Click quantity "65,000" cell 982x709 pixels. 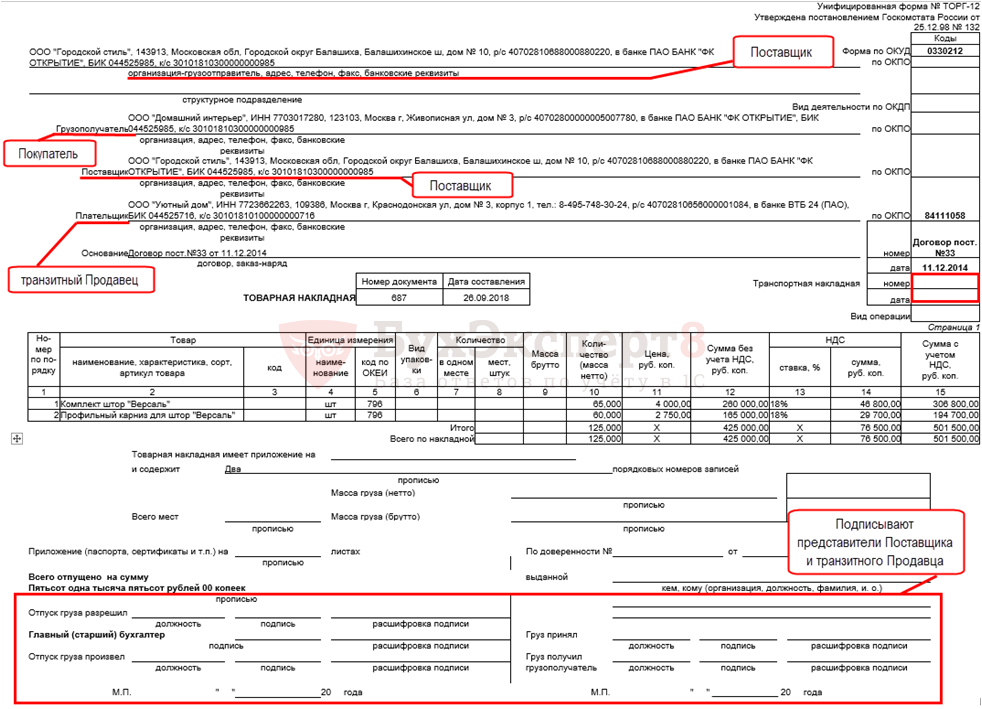click(594, 404)
